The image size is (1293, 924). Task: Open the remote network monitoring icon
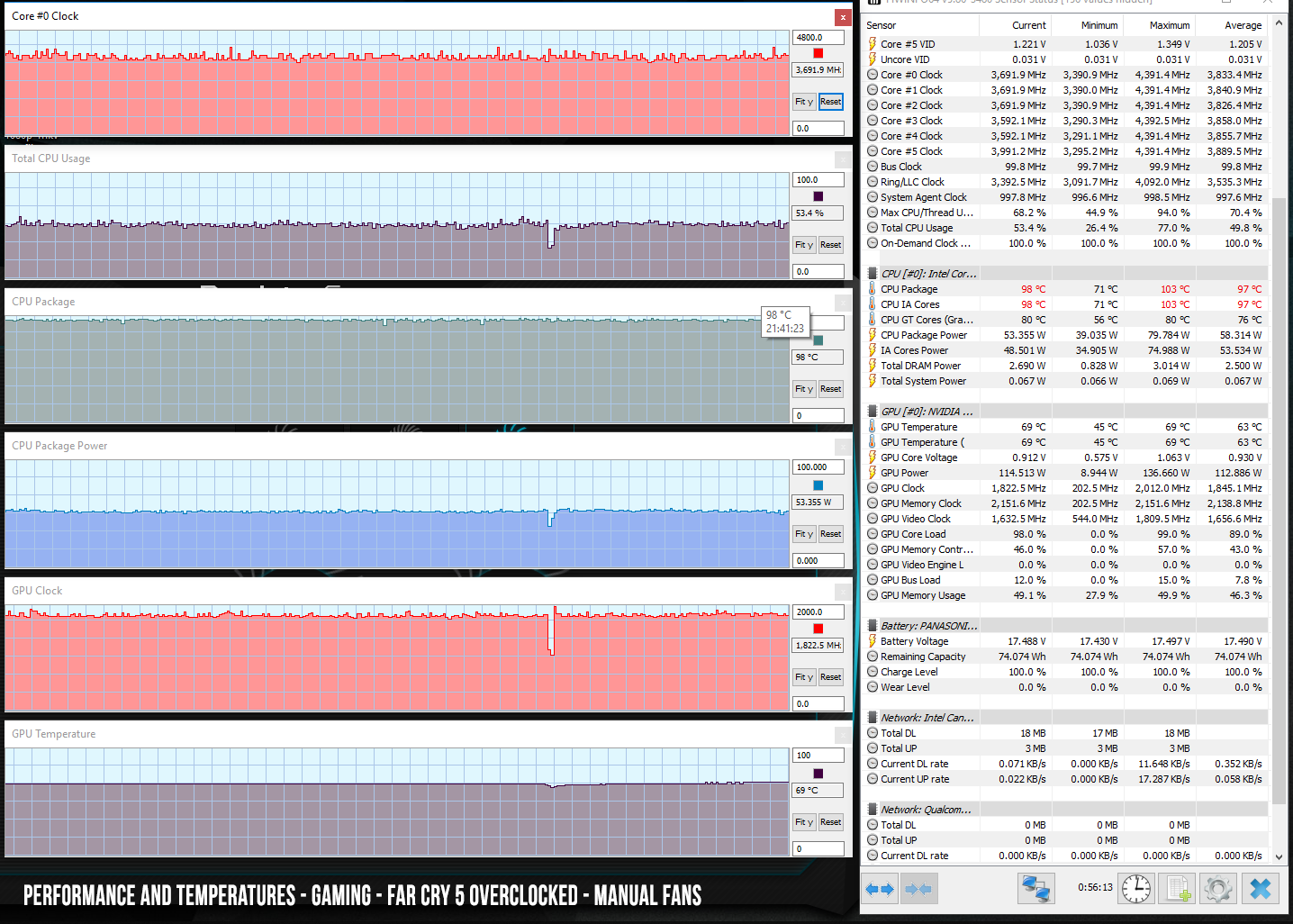tap(1036, 889)
